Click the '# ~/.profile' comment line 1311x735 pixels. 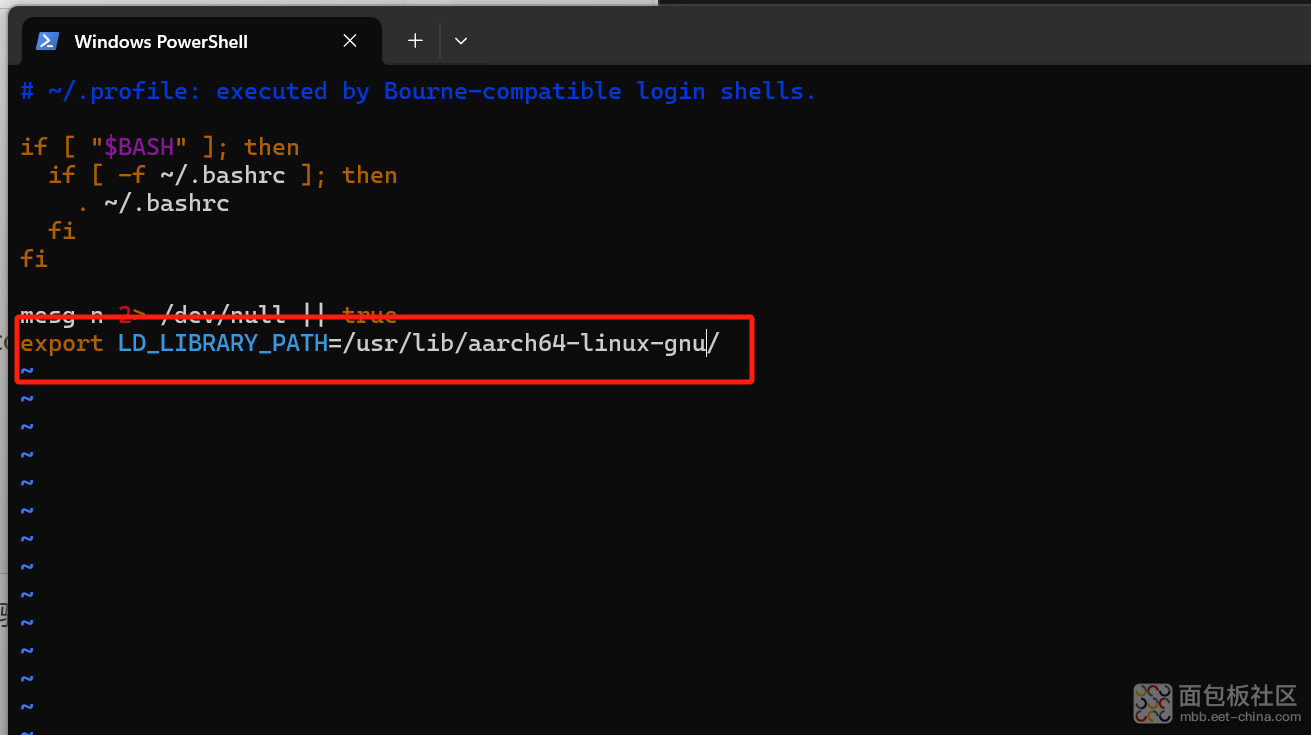pyautogui.click(x=418, y=91)
